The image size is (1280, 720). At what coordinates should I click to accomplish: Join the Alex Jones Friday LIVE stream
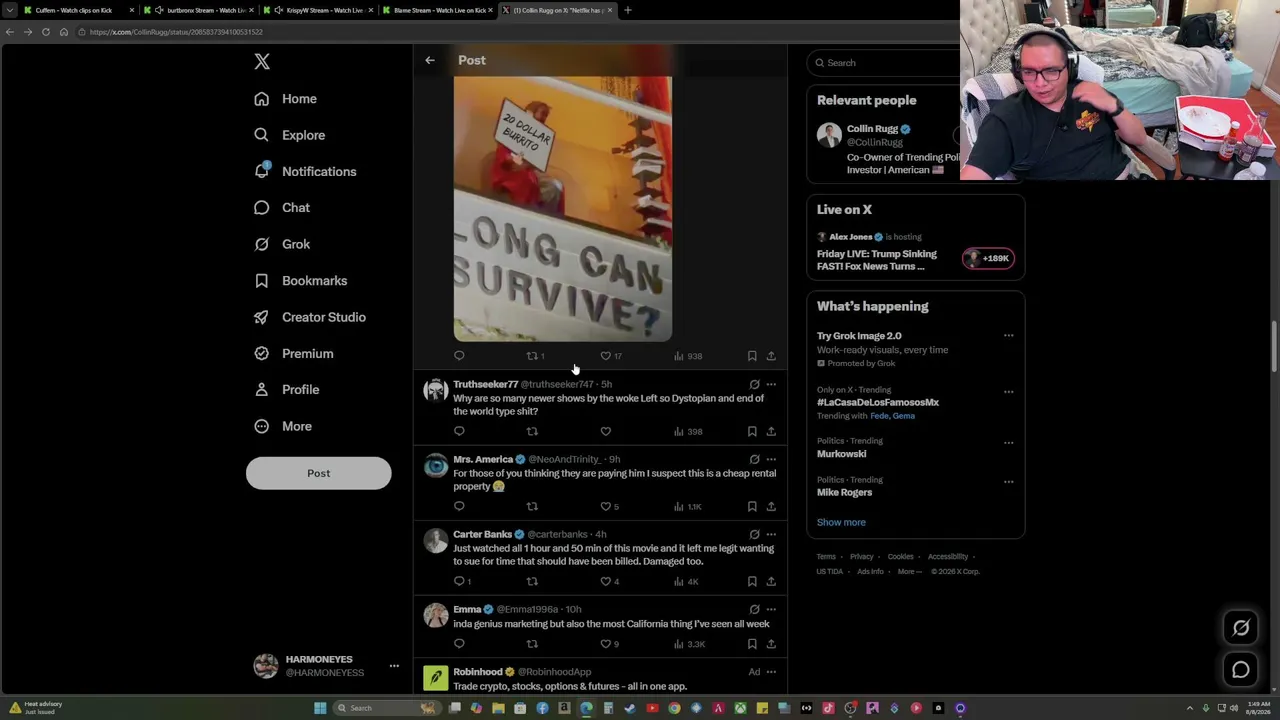point(988,258)
